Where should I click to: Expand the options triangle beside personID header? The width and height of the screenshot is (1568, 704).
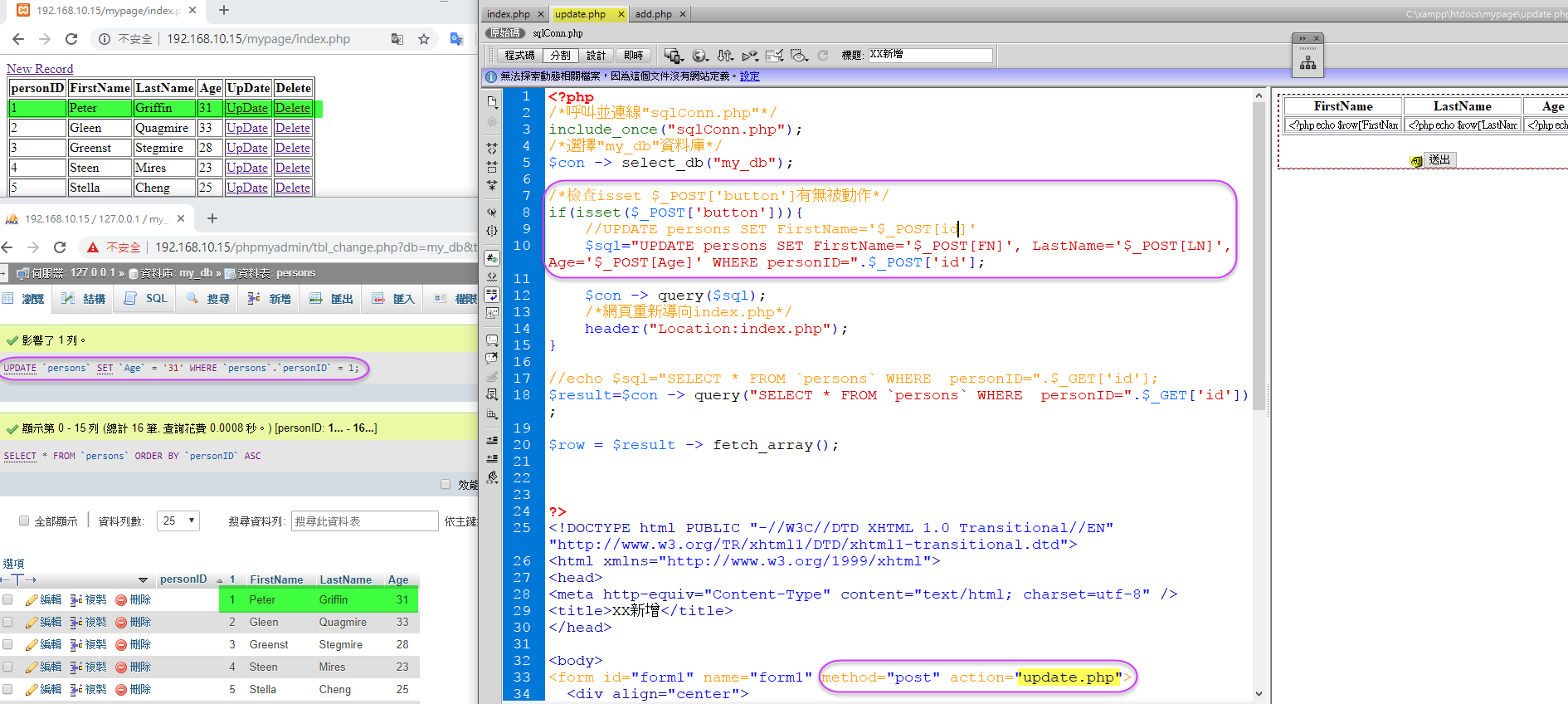[x=143, y=580]
